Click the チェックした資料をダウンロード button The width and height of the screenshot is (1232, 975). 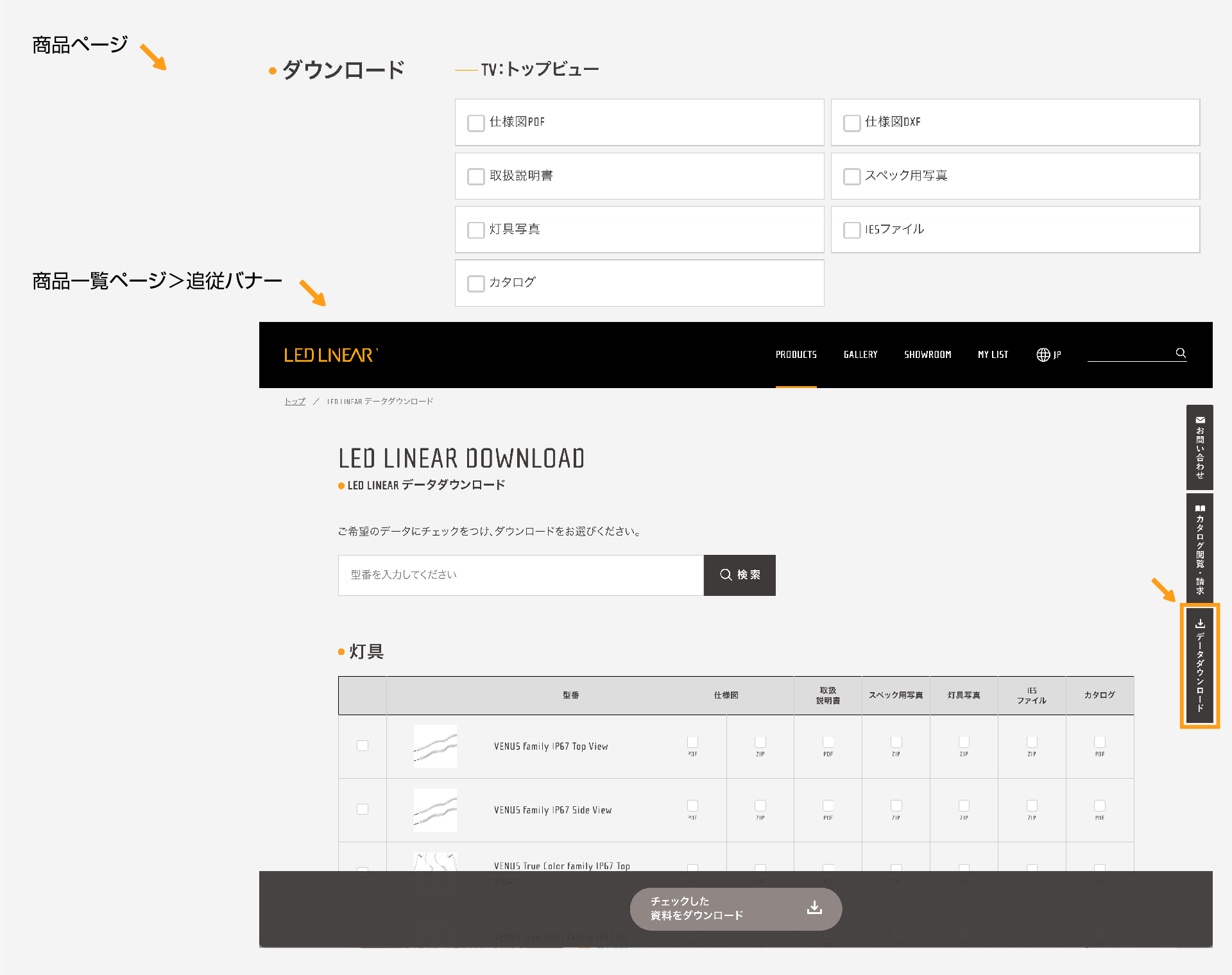point(735,908)
